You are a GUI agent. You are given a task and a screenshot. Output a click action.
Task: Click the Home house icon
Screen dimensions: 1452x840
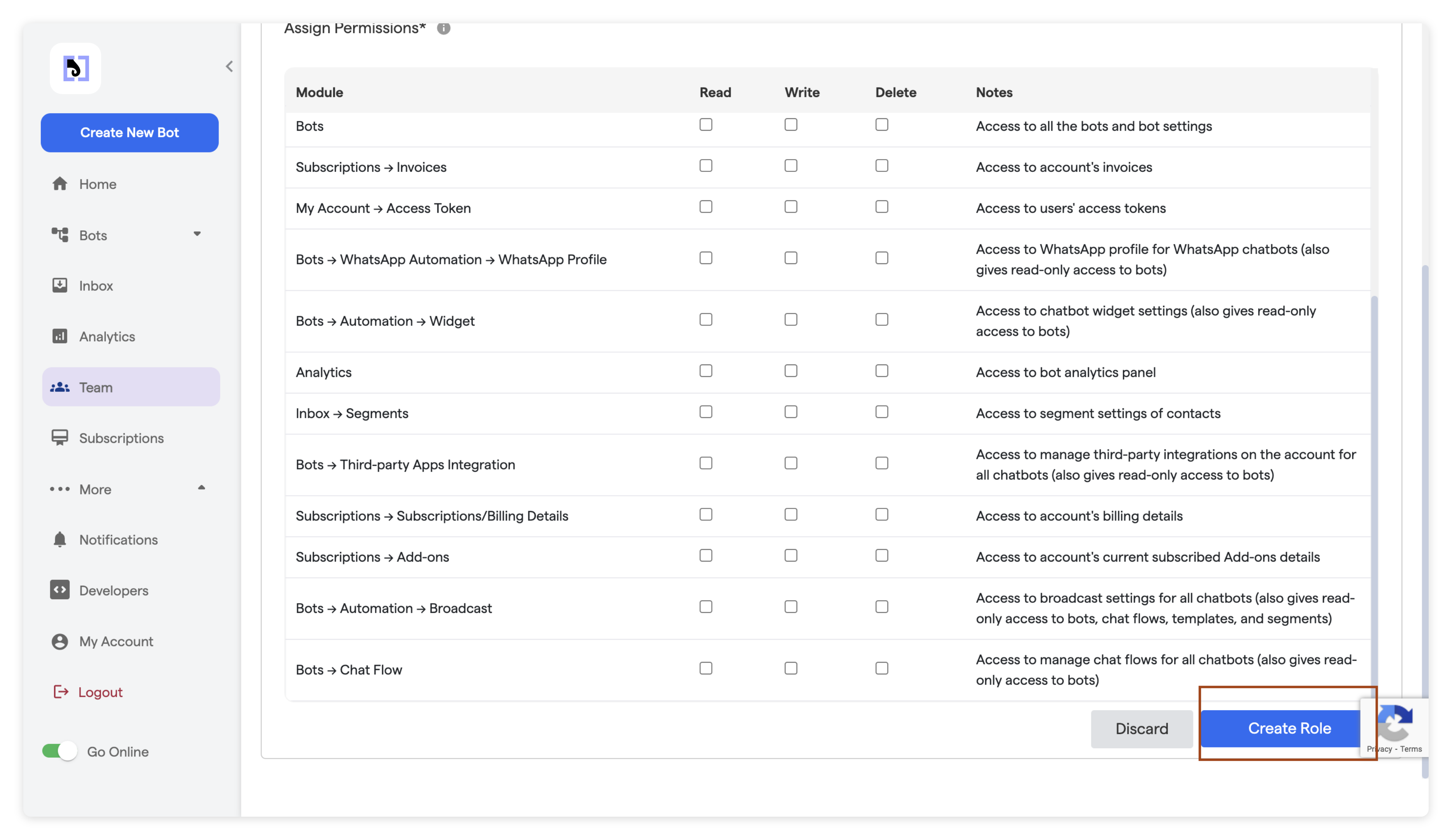pyautogui.click(x=60, y=184)
